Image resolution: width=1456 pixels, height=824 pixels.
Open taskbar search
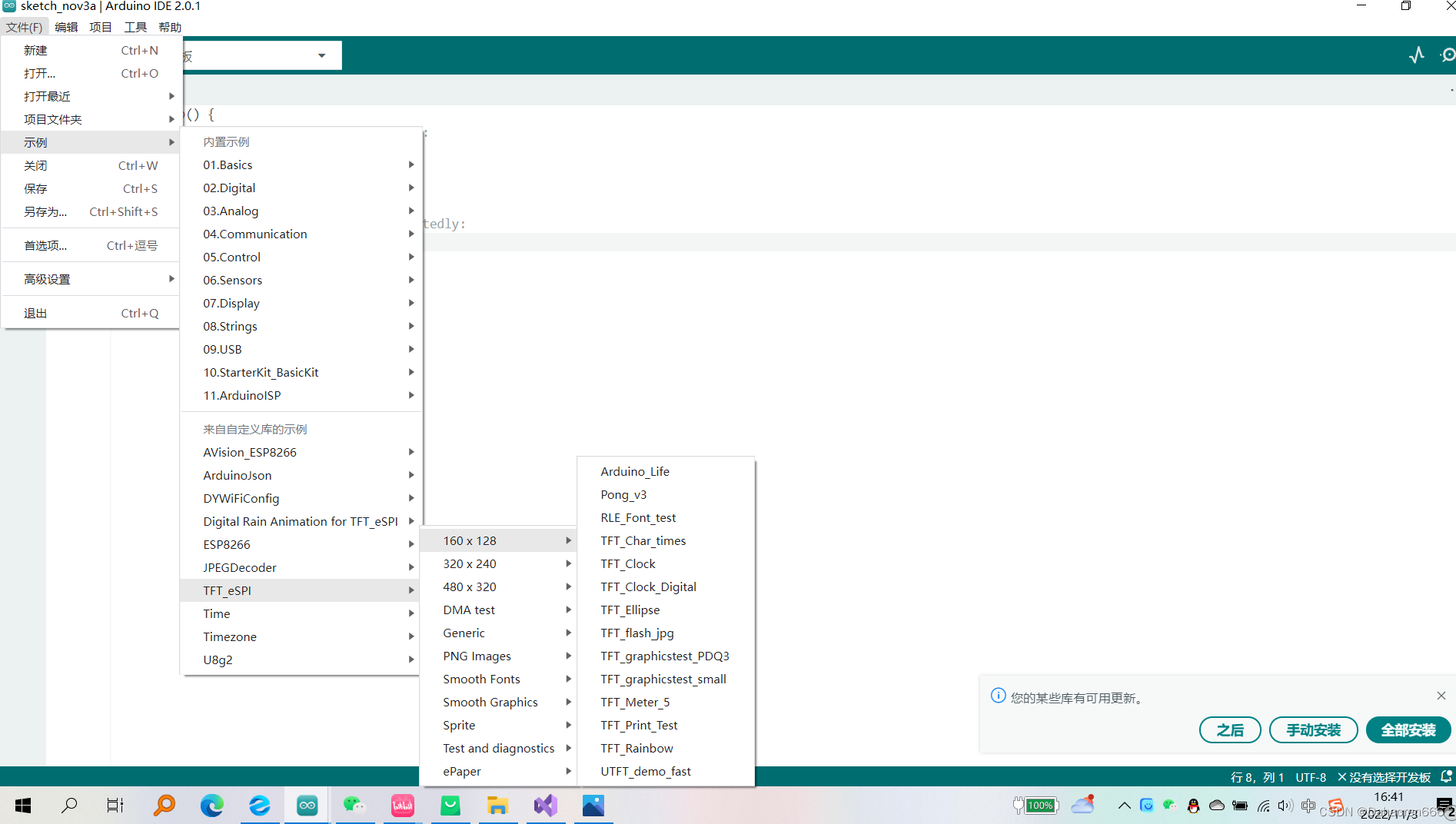pos(69,806)
